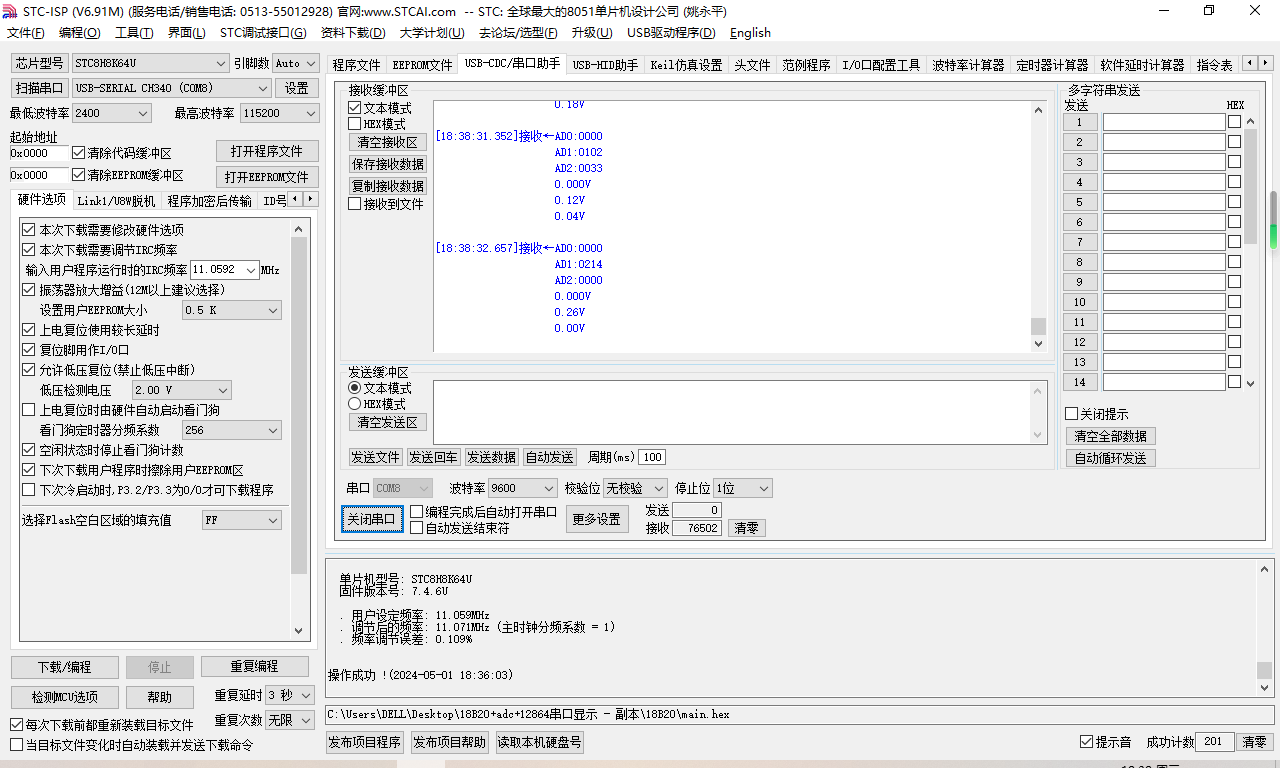The image size is (1280, 768).
Task: Switch to the USB-HID助手 tab
Action: tap(605, 65)
